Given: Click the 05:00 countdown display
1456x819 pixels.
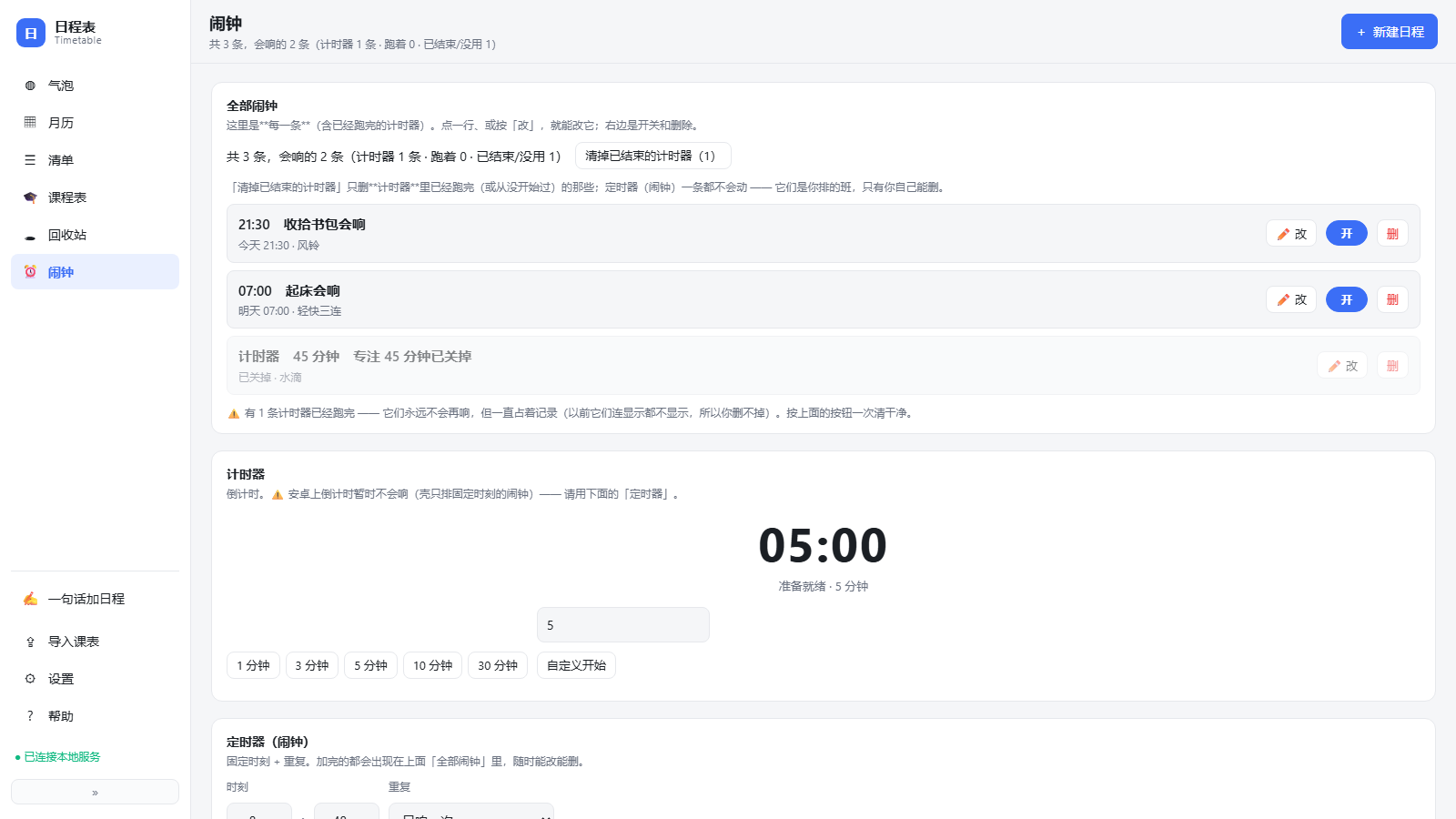Looking at the screenshot, I should [x=823, y=546].
